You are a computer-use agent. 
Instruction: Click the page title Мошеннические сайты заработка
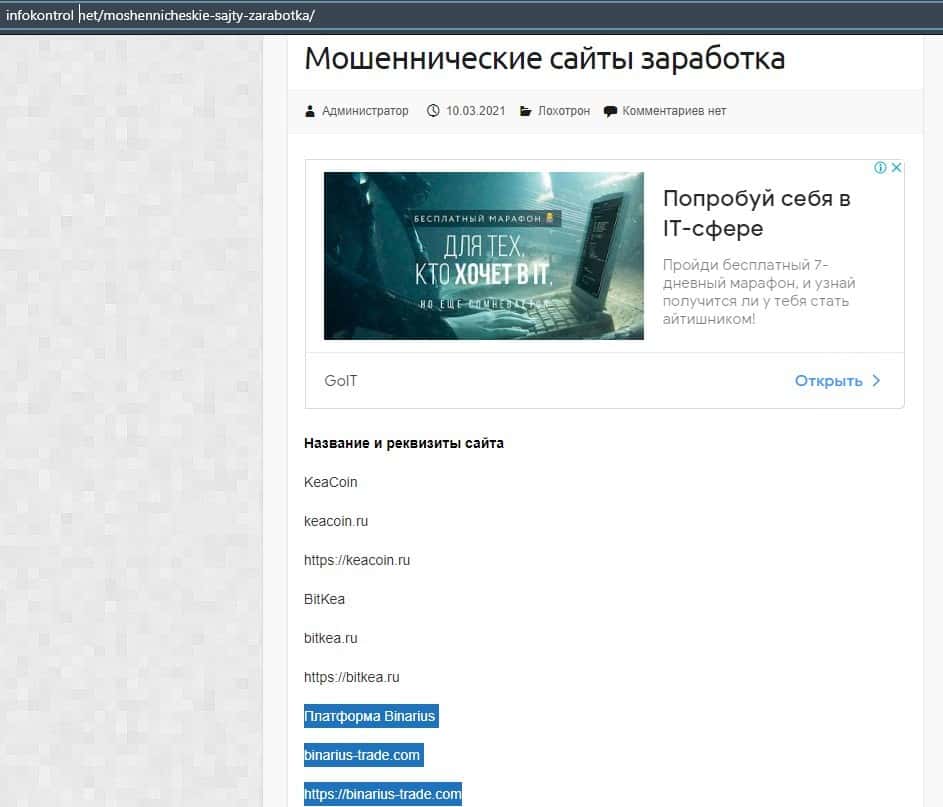(x=544, y=58)
